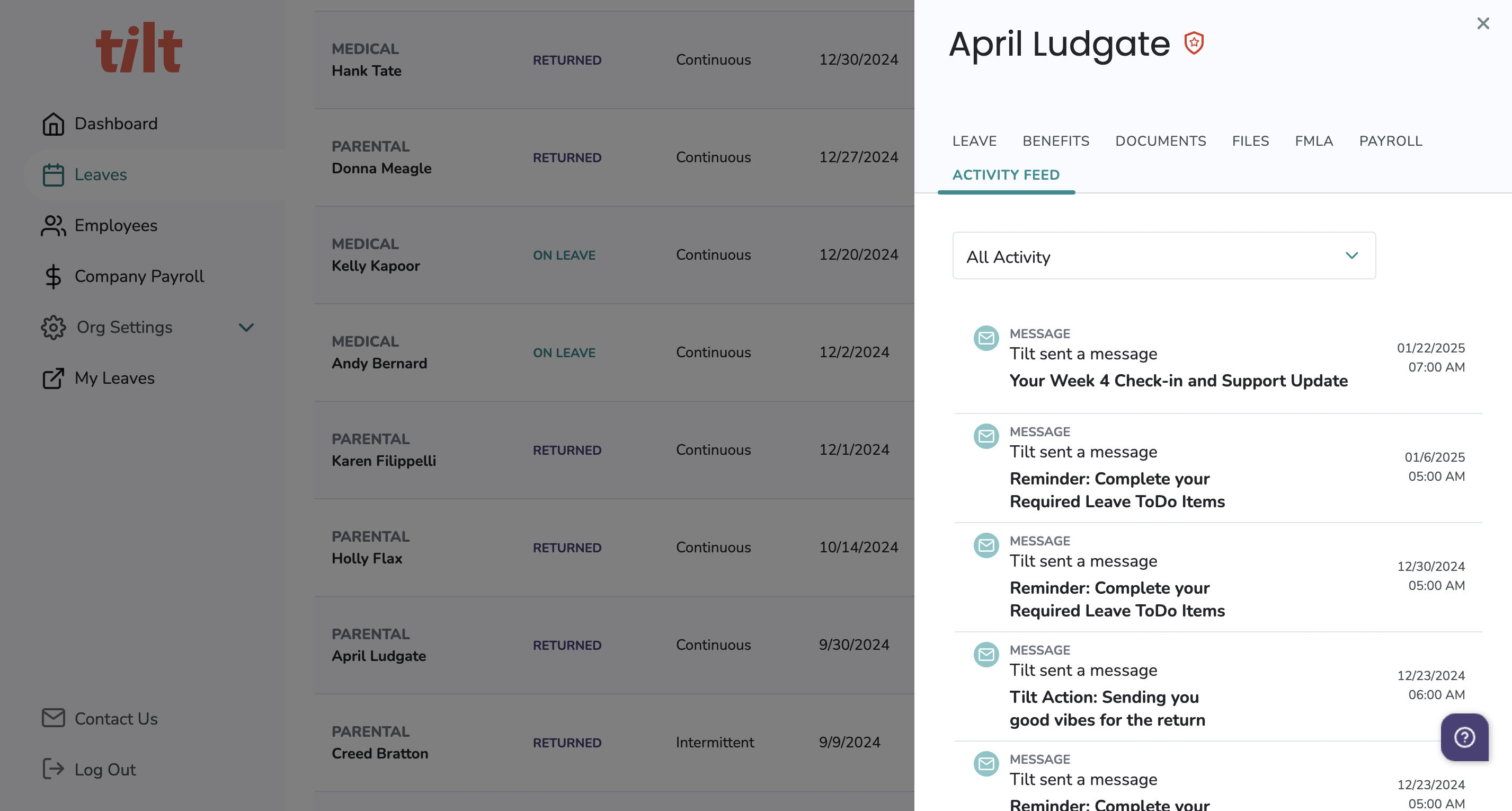Click the Employees people icon
1512x811 pixels.
point(53,225)
